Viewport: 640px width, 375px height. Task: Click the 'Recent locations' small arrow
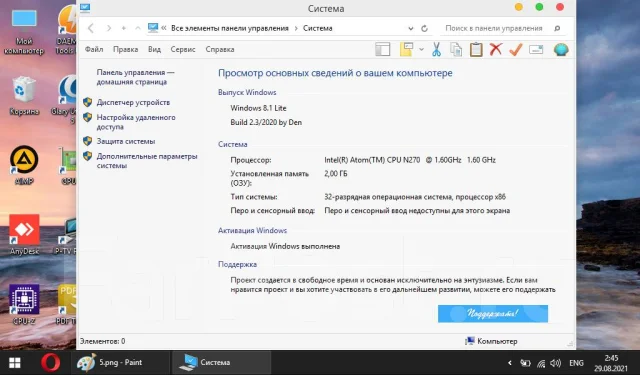124,28
